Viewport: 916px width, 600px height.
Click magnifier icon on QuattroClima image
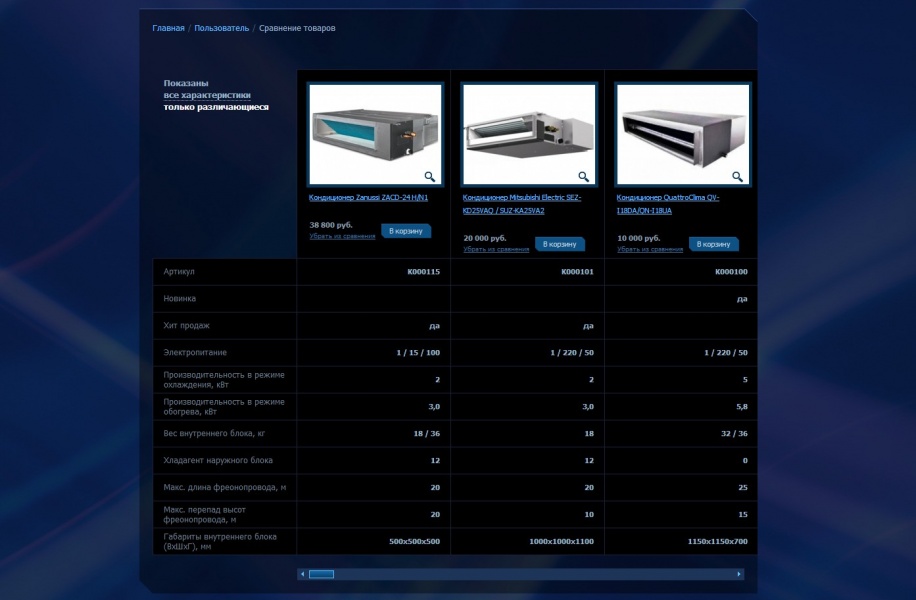pyautogui.click(x=737, y=176)
